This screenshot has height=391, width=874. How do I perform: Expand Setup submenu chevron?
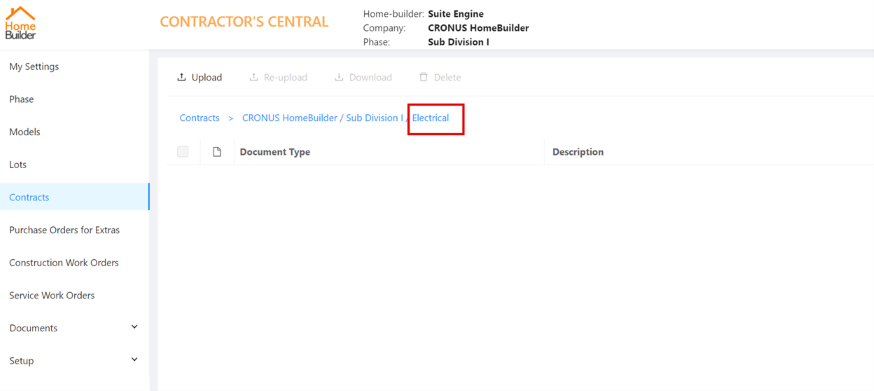[x=134, y=360]
